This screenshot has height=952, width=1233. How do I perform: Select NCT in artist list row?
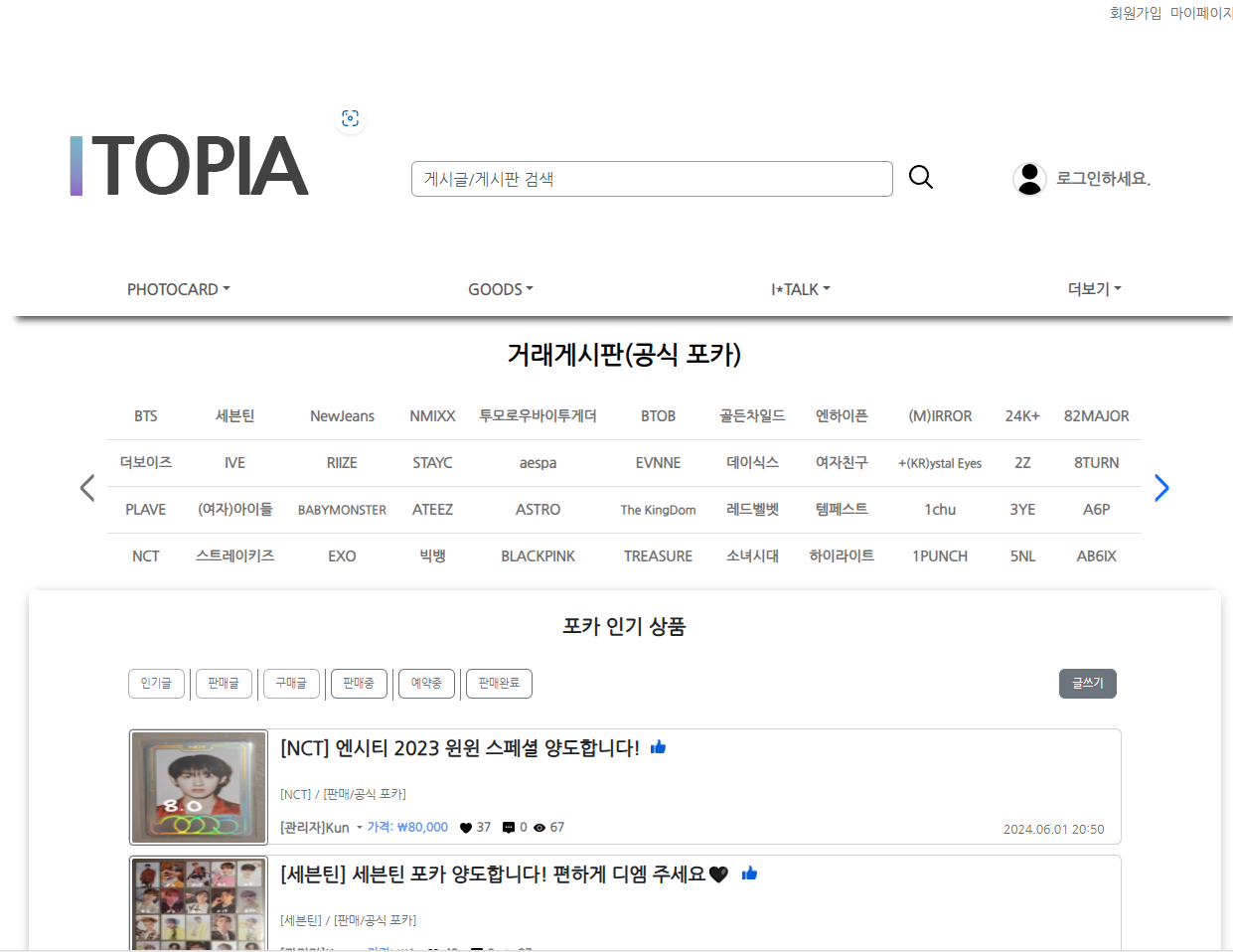tap(146, 556)
